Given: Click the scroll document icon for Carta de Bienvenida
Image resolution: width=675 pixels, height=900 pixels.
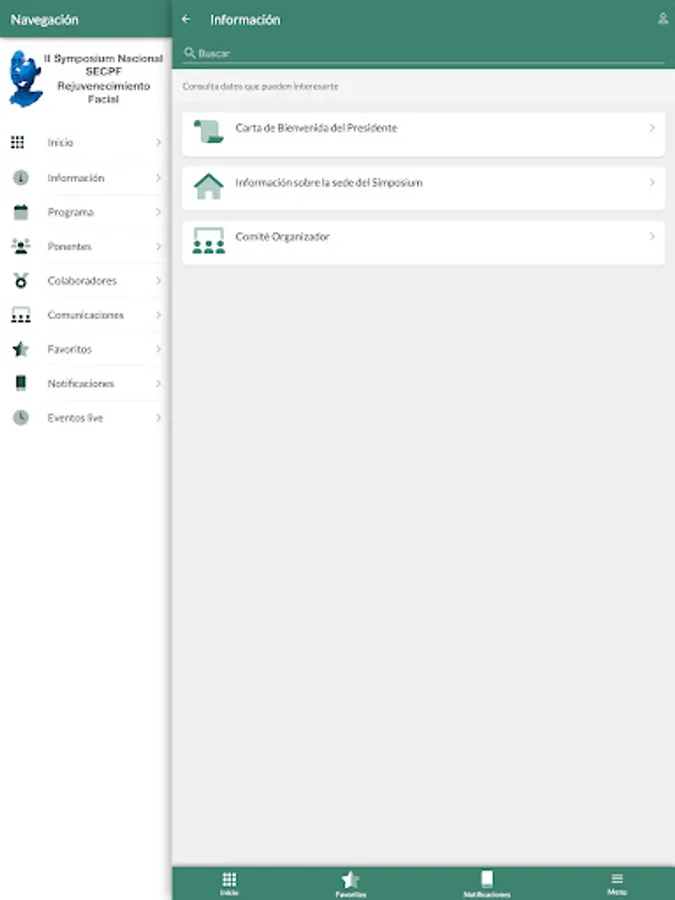Looking at the screenshot, I should 208,131.
